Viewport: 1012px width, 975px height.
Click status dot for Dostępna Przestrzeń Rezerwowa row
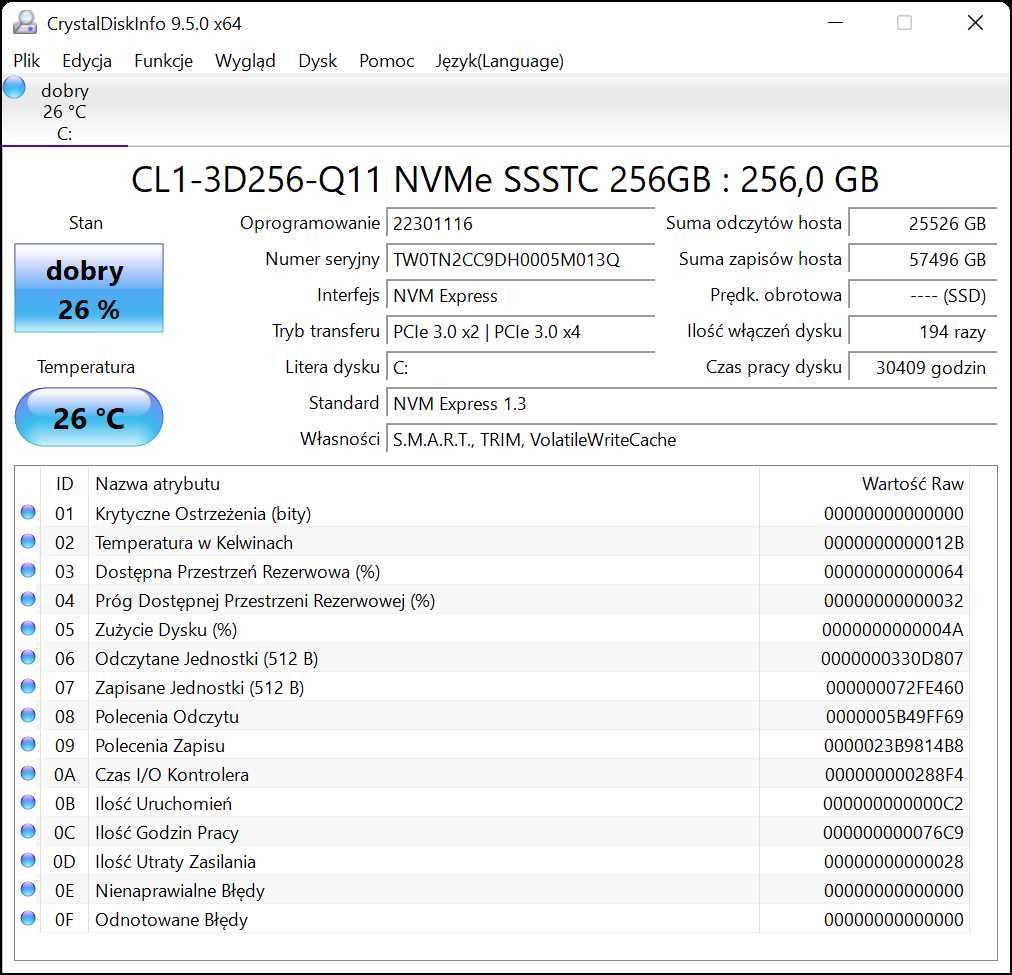click(28, 570)
